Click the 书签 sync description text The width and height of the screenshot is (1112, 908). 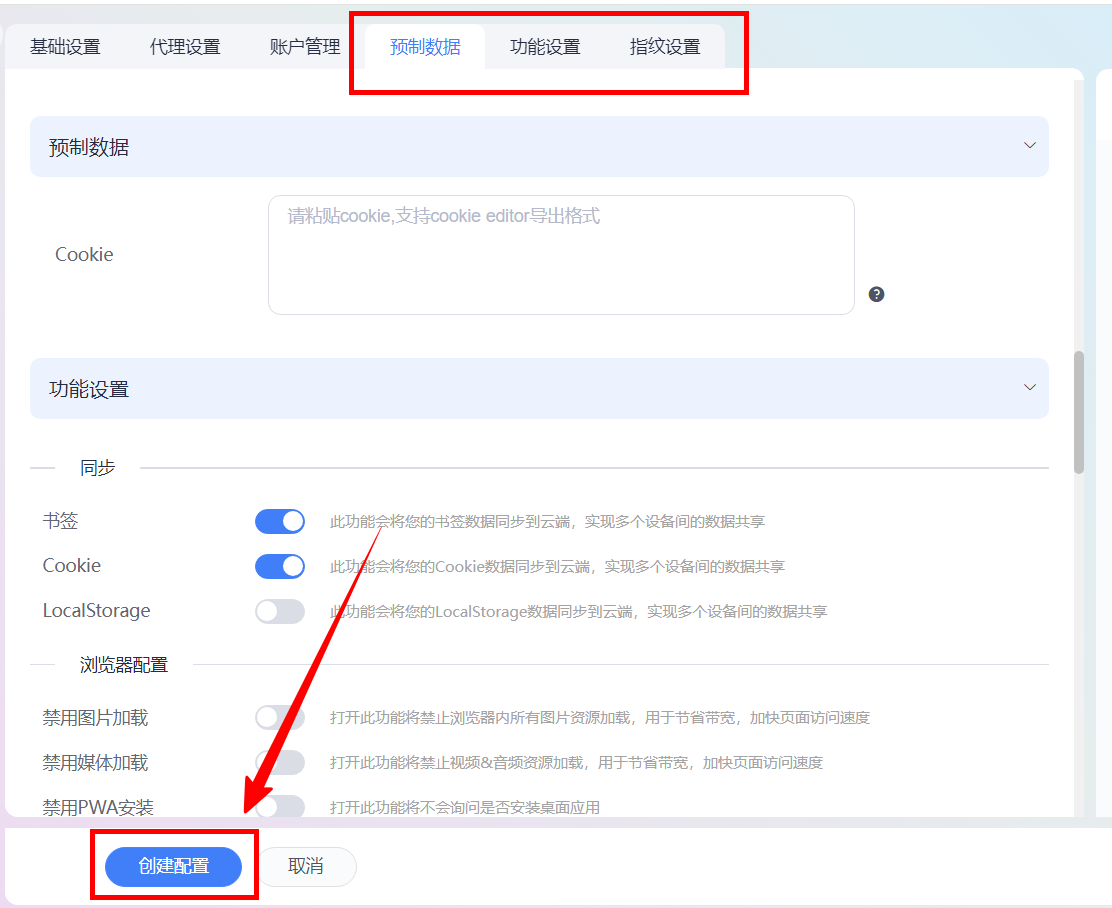click(x=547, y=521)
